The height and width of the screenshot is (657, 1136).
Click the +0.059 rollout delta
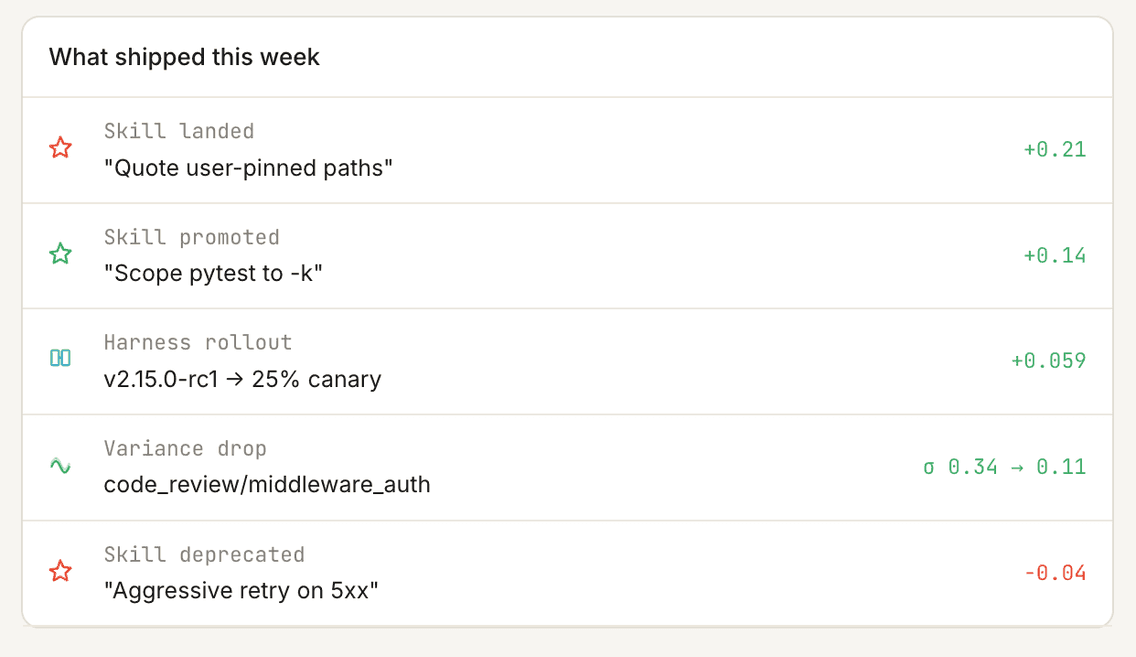click(x=1048, y=361)
